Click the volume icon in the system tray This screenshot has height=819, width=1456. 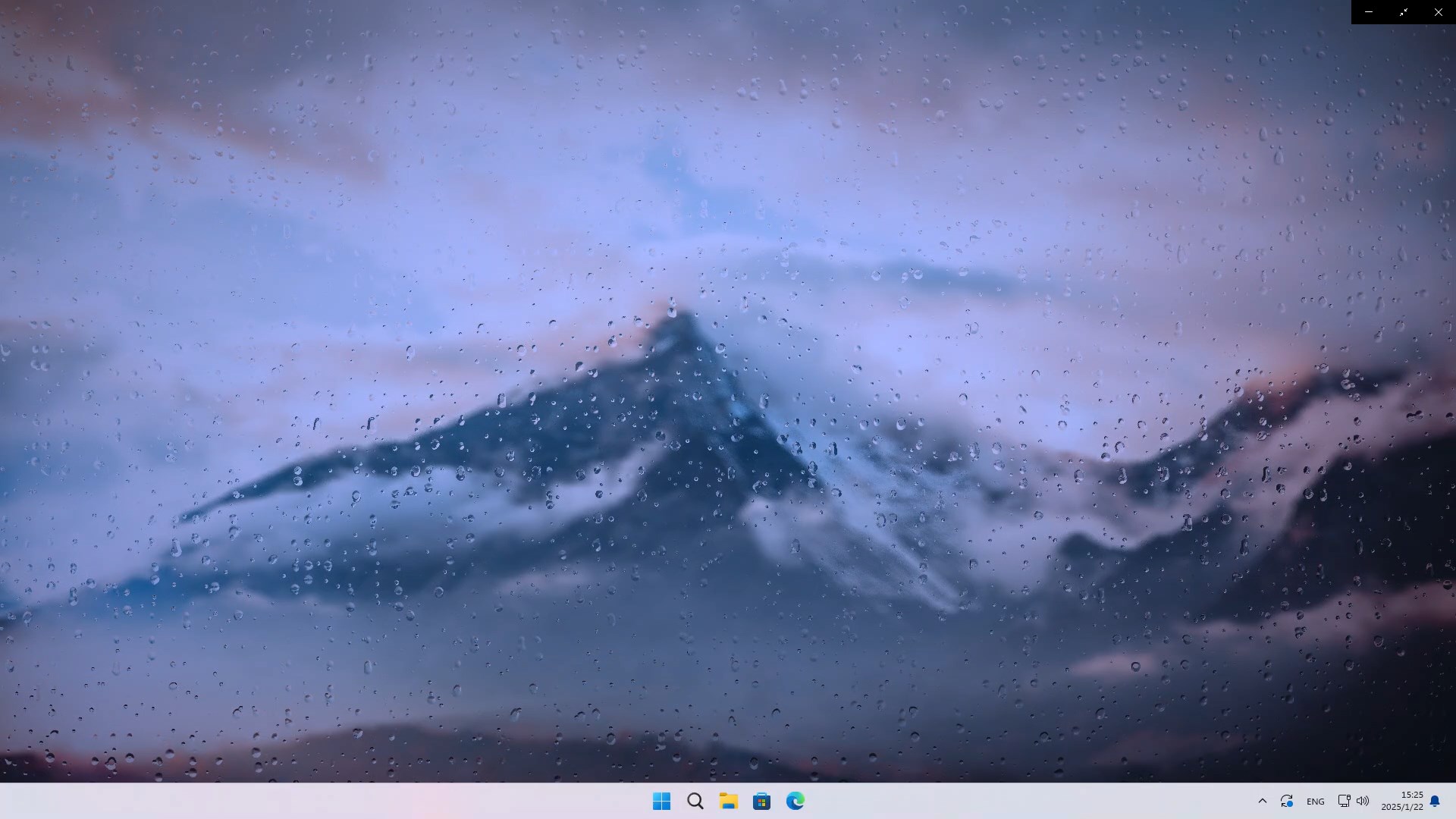pyautogui.click(x=1363, y=801)
